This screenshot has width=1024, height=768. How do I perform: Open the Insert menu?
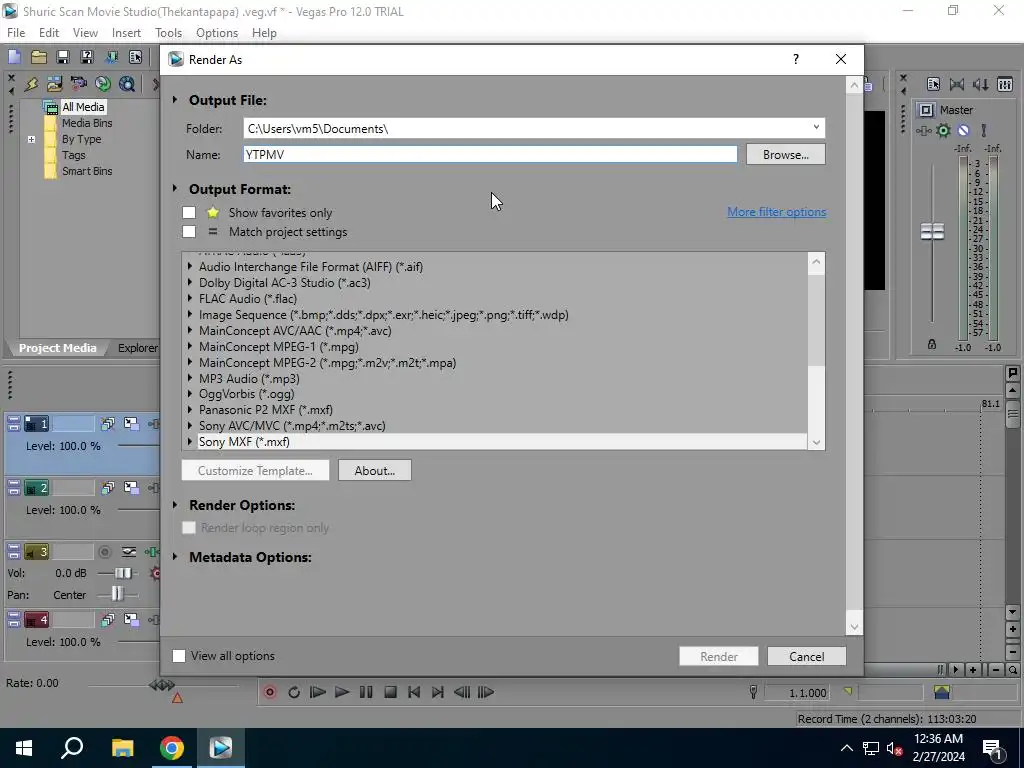(x=126, y=33)
